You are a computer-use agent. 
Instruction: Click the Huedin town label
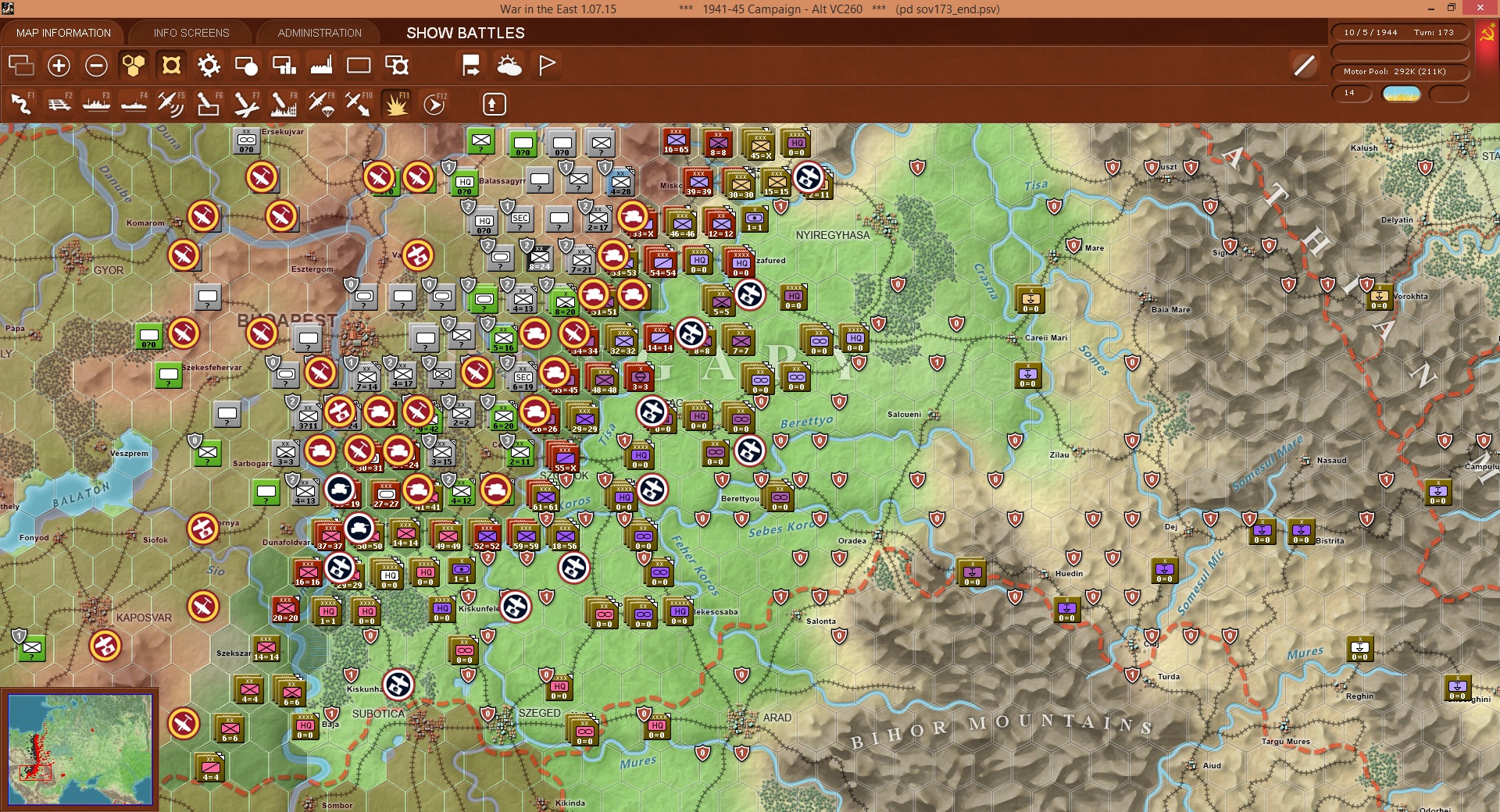click(x=1069, y=574)
